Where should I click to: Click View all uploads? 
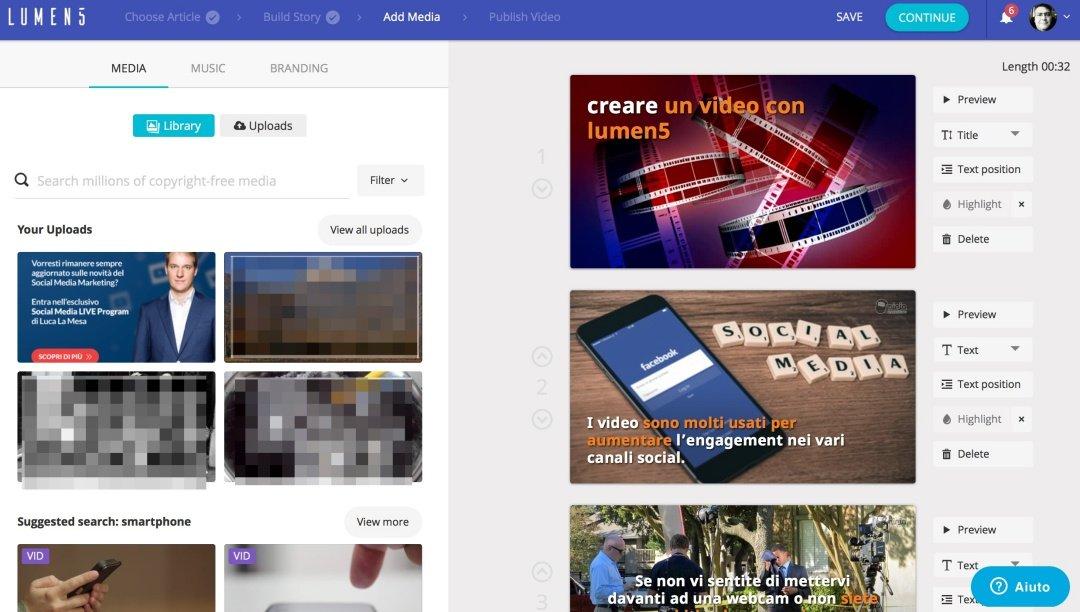coord(370,229)
